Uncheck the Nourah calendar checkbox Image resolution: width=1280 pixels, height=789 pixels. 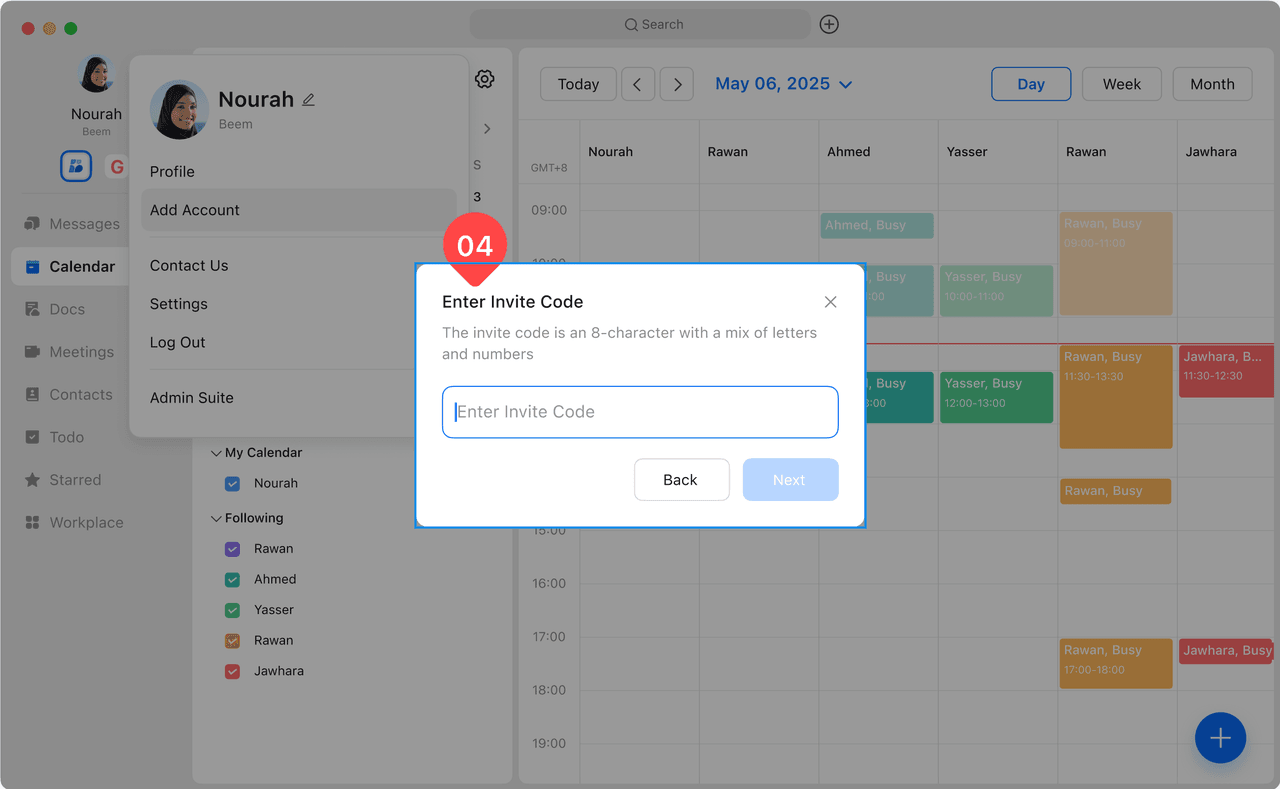(233, 484)
